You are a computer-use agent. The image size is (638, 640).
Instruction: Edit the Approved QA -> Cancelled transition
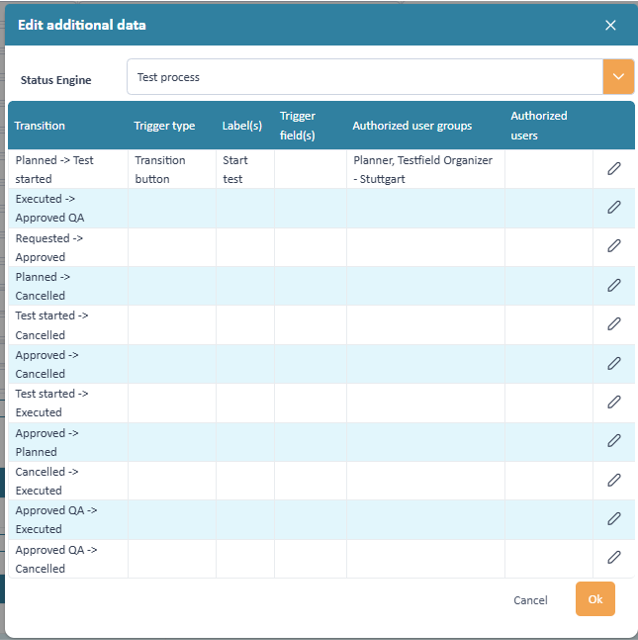(x=614, y=558)
